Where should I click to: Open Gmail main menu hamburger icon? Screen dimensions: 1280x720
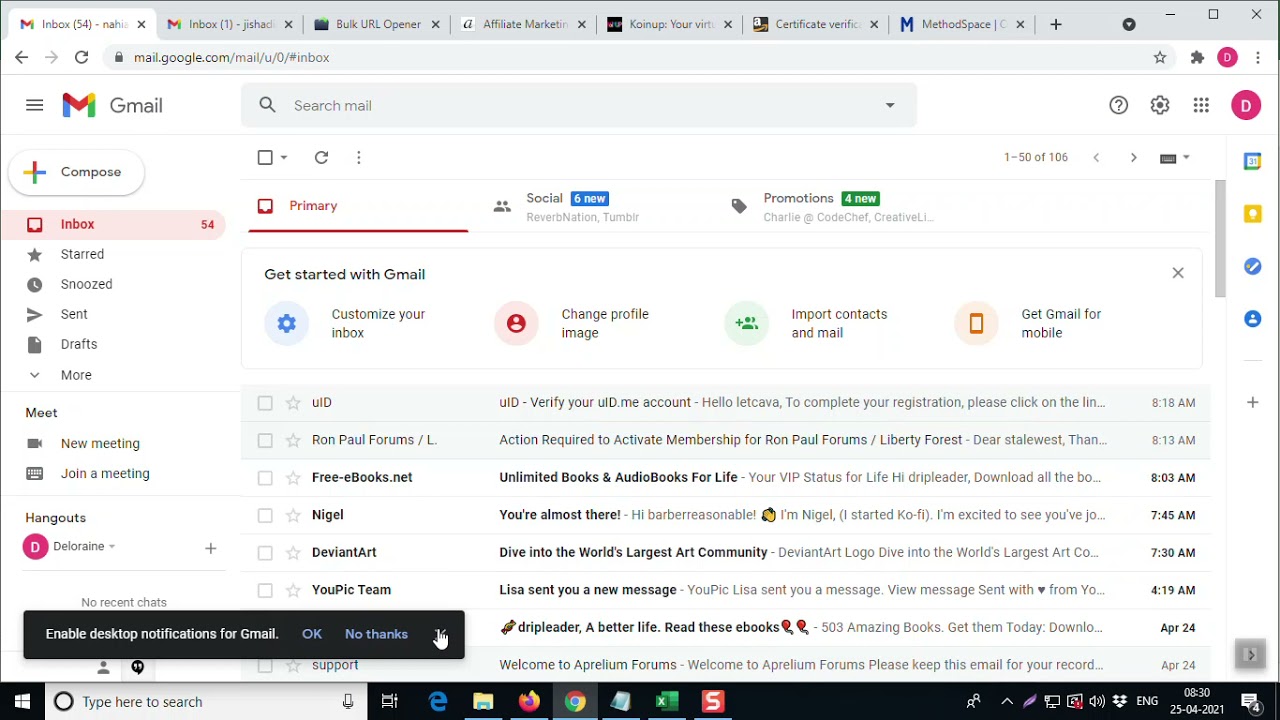coord(35,105)
